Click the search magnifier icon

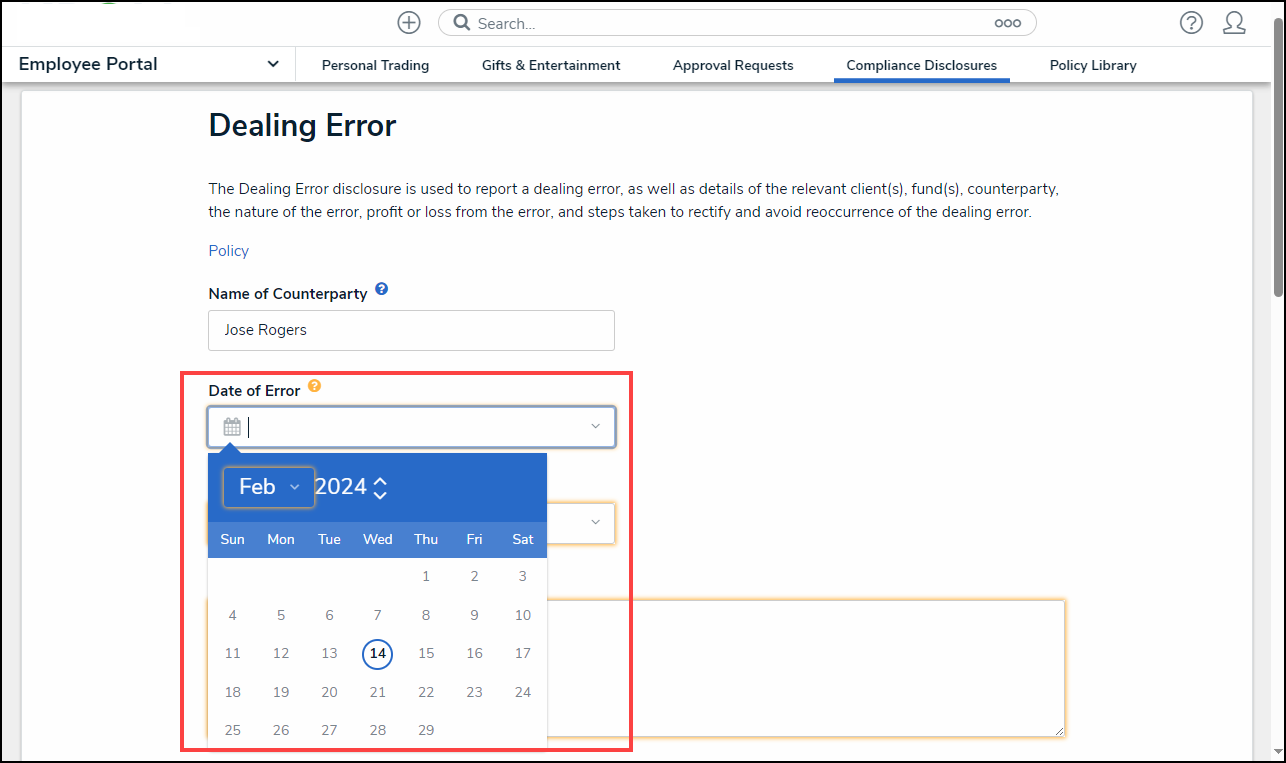tap(462, 23)
